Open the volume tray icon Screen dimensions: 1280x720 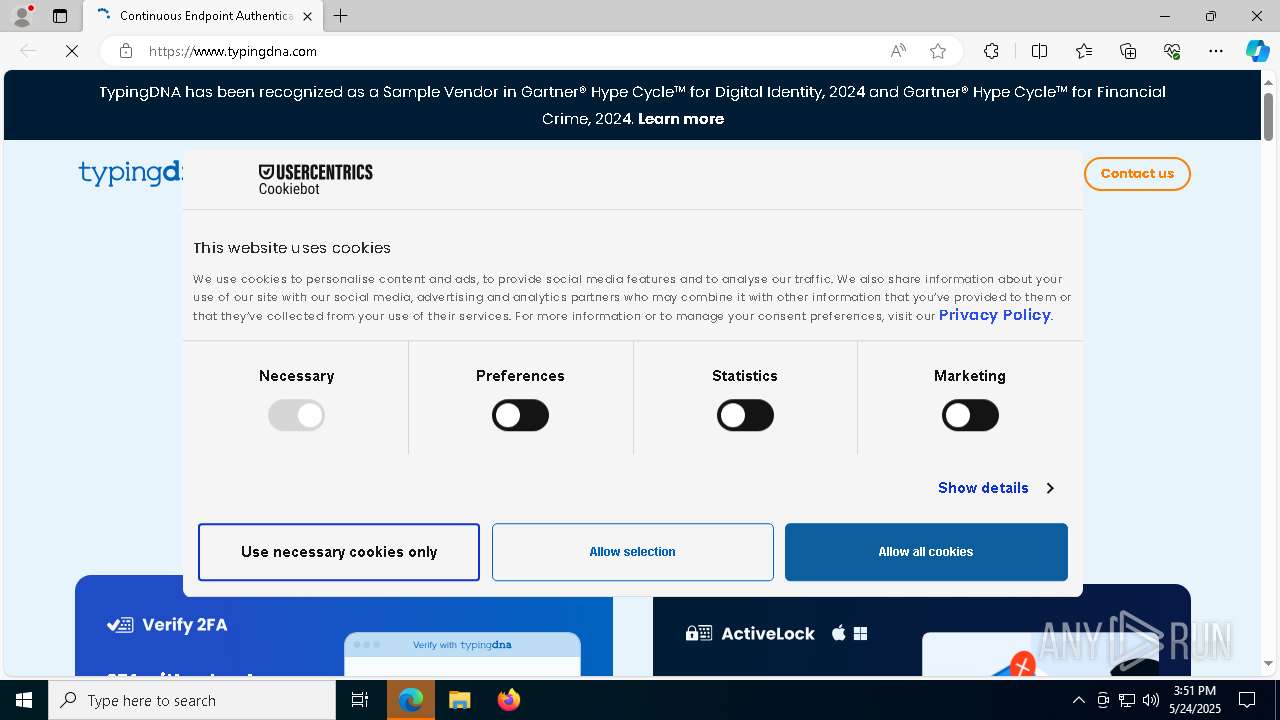1150,700
